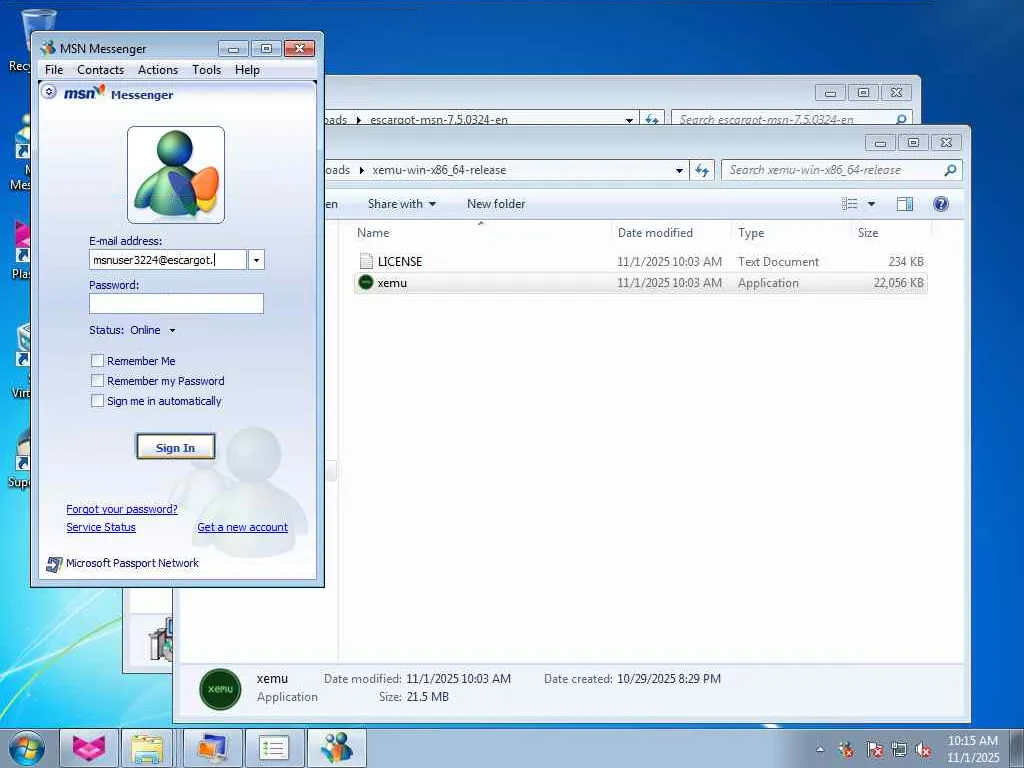
Task: Open the Actions menu
Action: pyautogui.click(x=157, y=70)
